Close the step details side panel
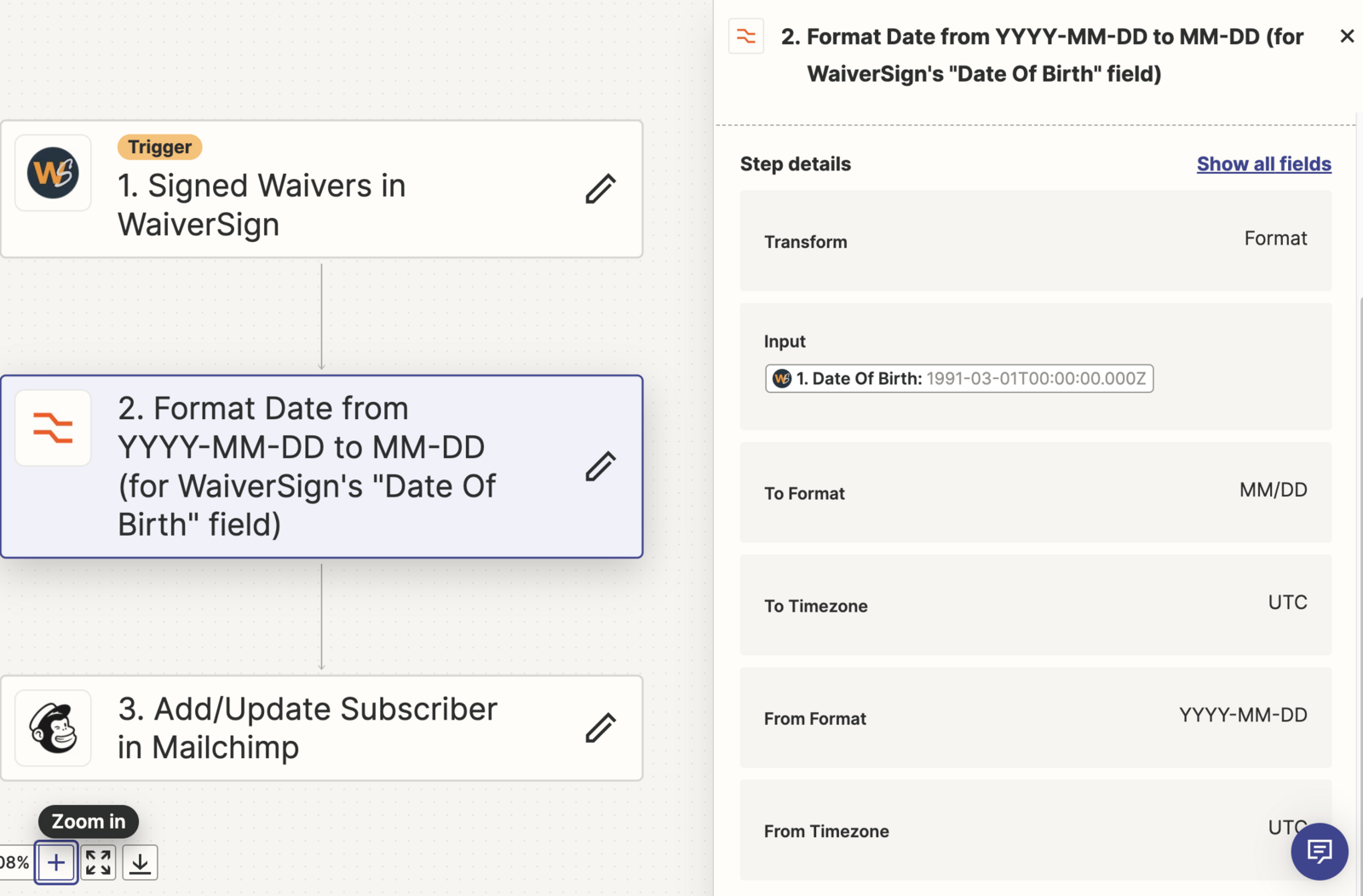Screen dimensions: 1363x896 pyautogui.click(x=1347, y=36)
